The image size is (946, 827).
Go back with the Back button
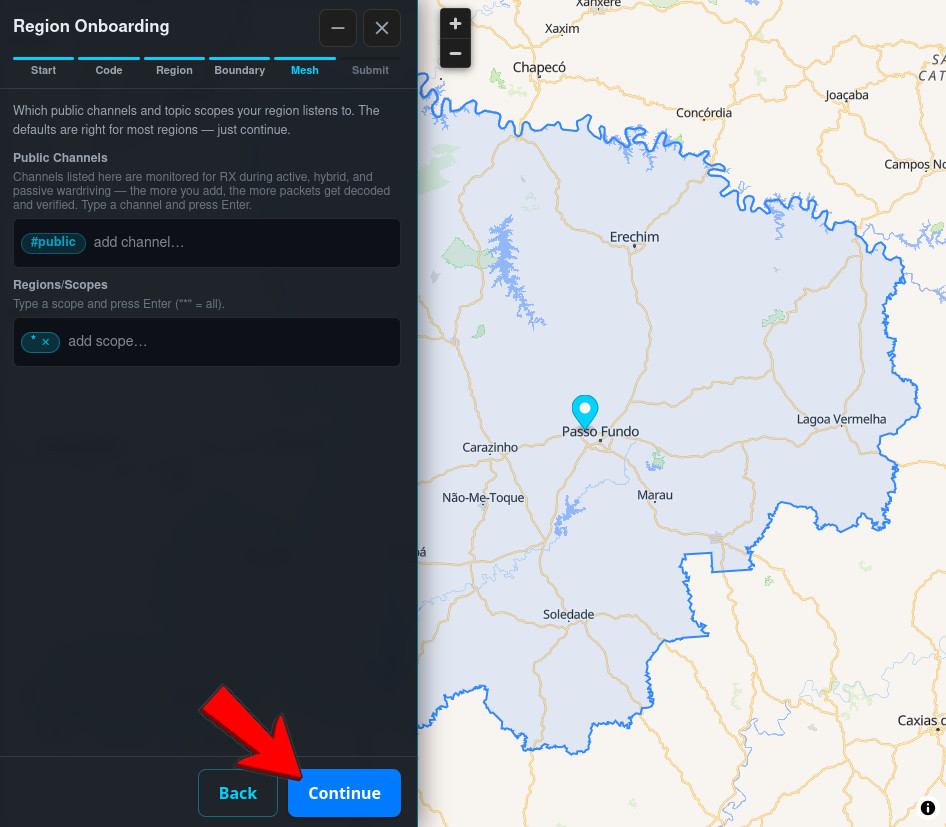(238, 793)
